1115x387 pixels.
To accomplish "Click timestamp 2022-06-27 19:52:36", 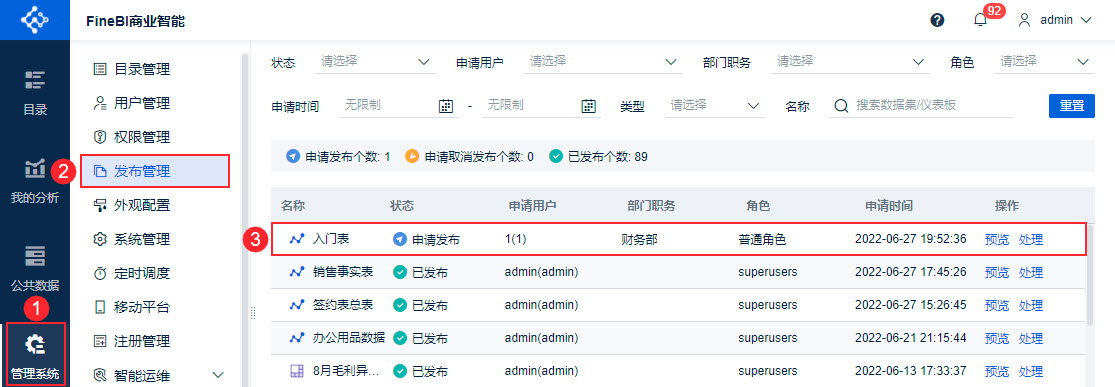I will pos(910,239).
